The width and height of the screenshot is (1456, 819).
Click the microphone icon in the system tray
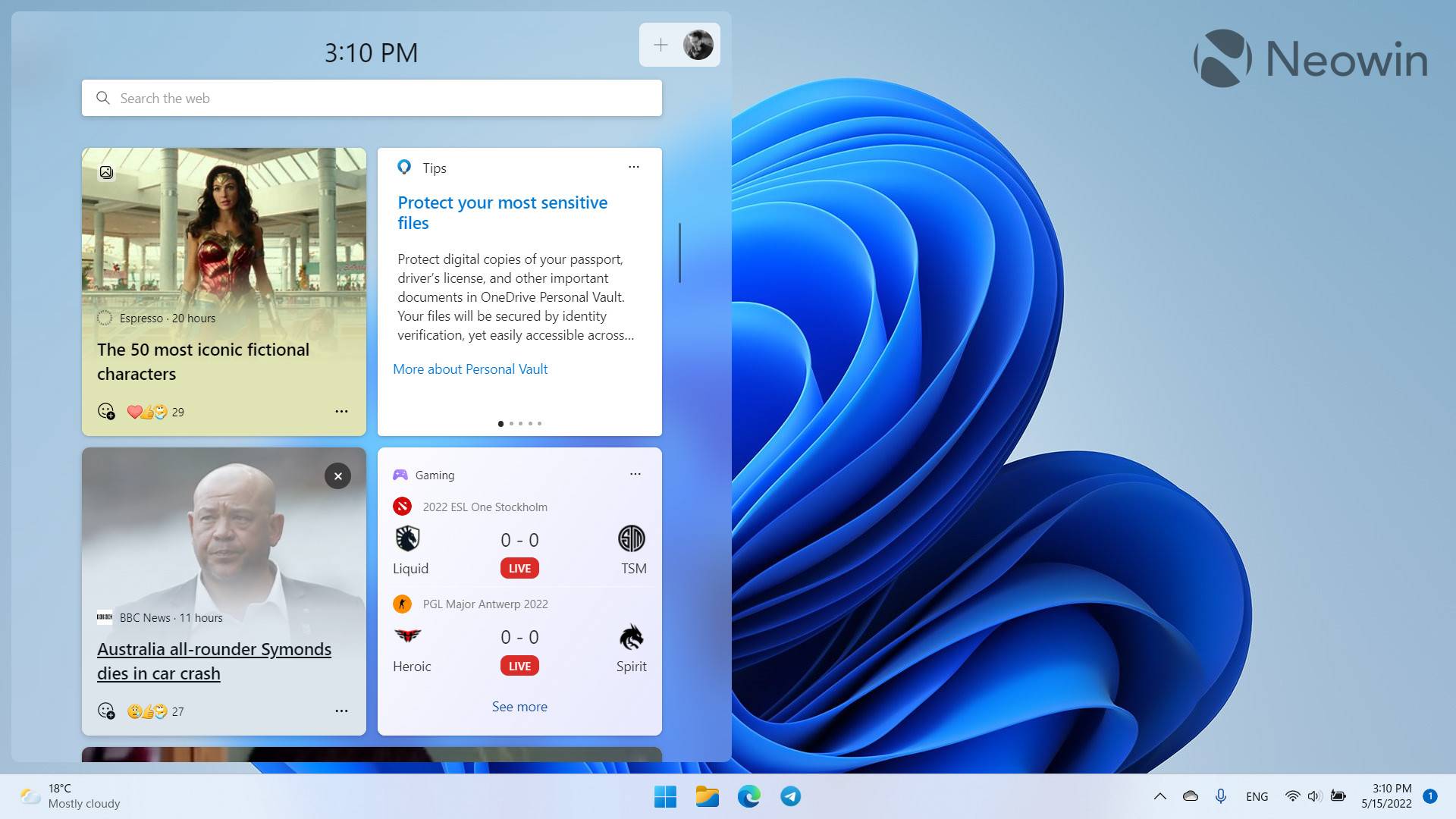[x=1221, y=796]
